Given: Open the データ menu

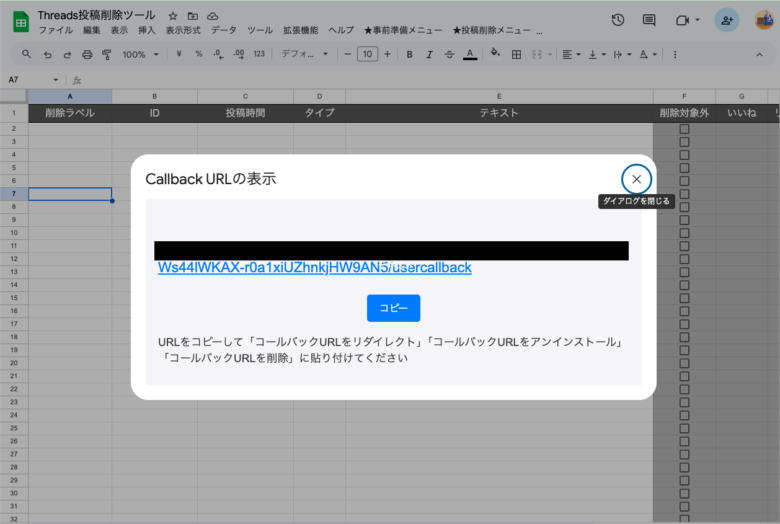Looking at the screenshot, I should [224, 30].
